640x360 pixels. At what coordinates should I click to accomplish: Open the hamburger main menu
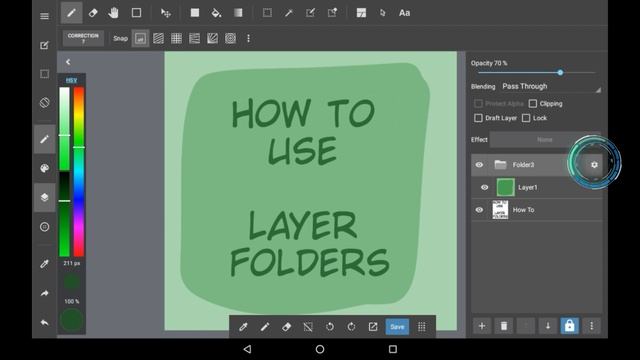[x=44, y=16]
